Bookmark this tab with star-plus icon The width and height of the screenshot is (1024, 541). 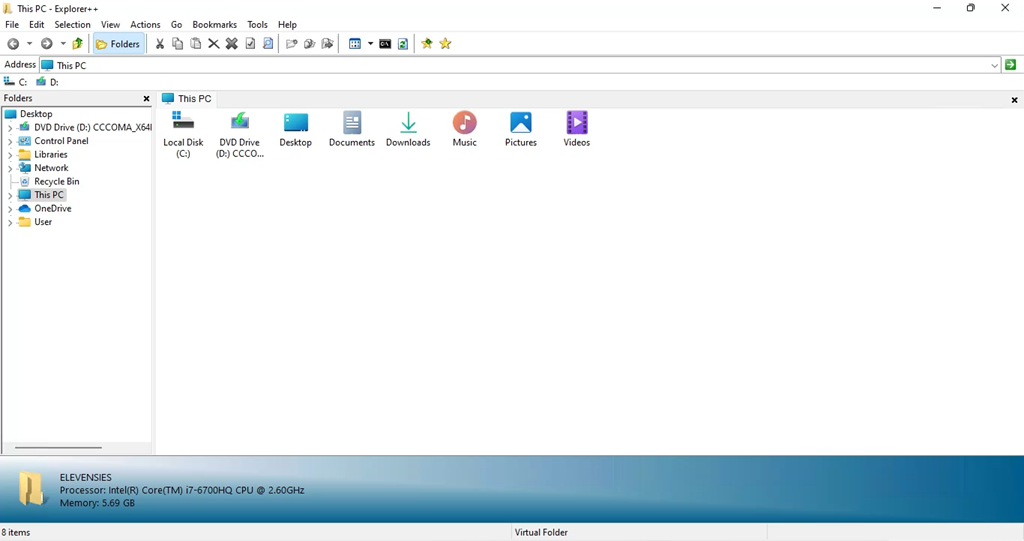(427, 44)
